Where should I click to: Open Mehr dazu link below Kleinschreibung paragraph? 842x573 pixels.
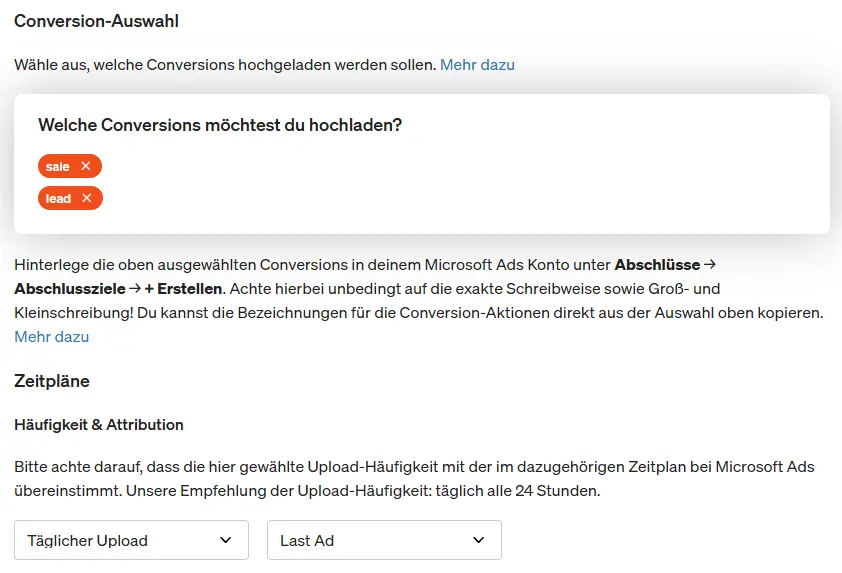52,337
